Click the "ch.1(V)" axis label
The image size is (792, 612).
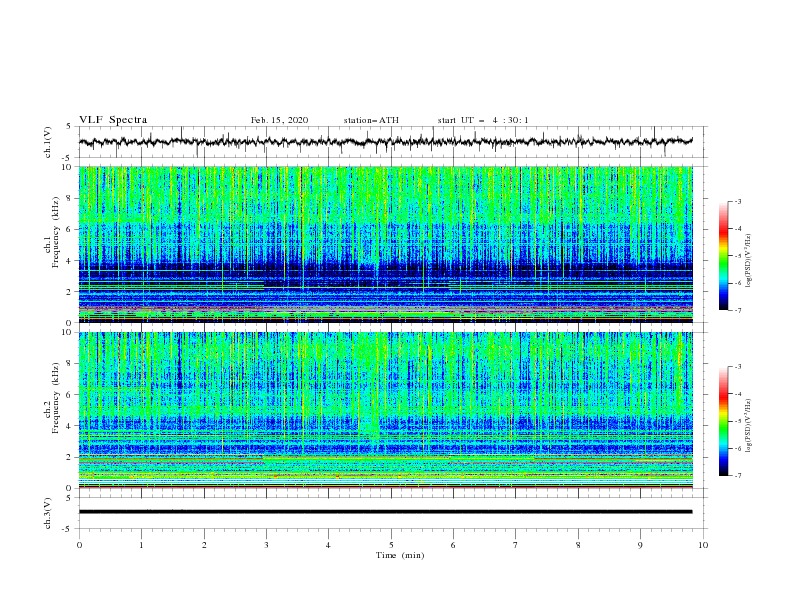coord(48,142)
